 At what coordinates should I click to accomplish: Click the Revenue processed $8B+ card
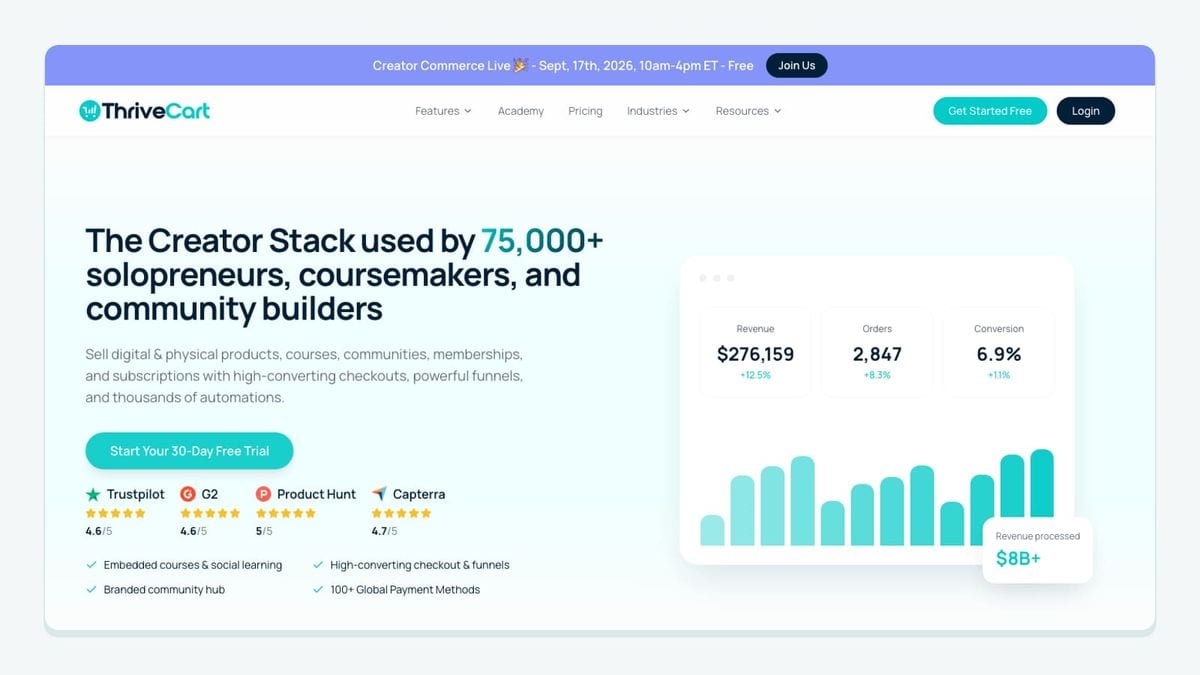point(1037,550)
